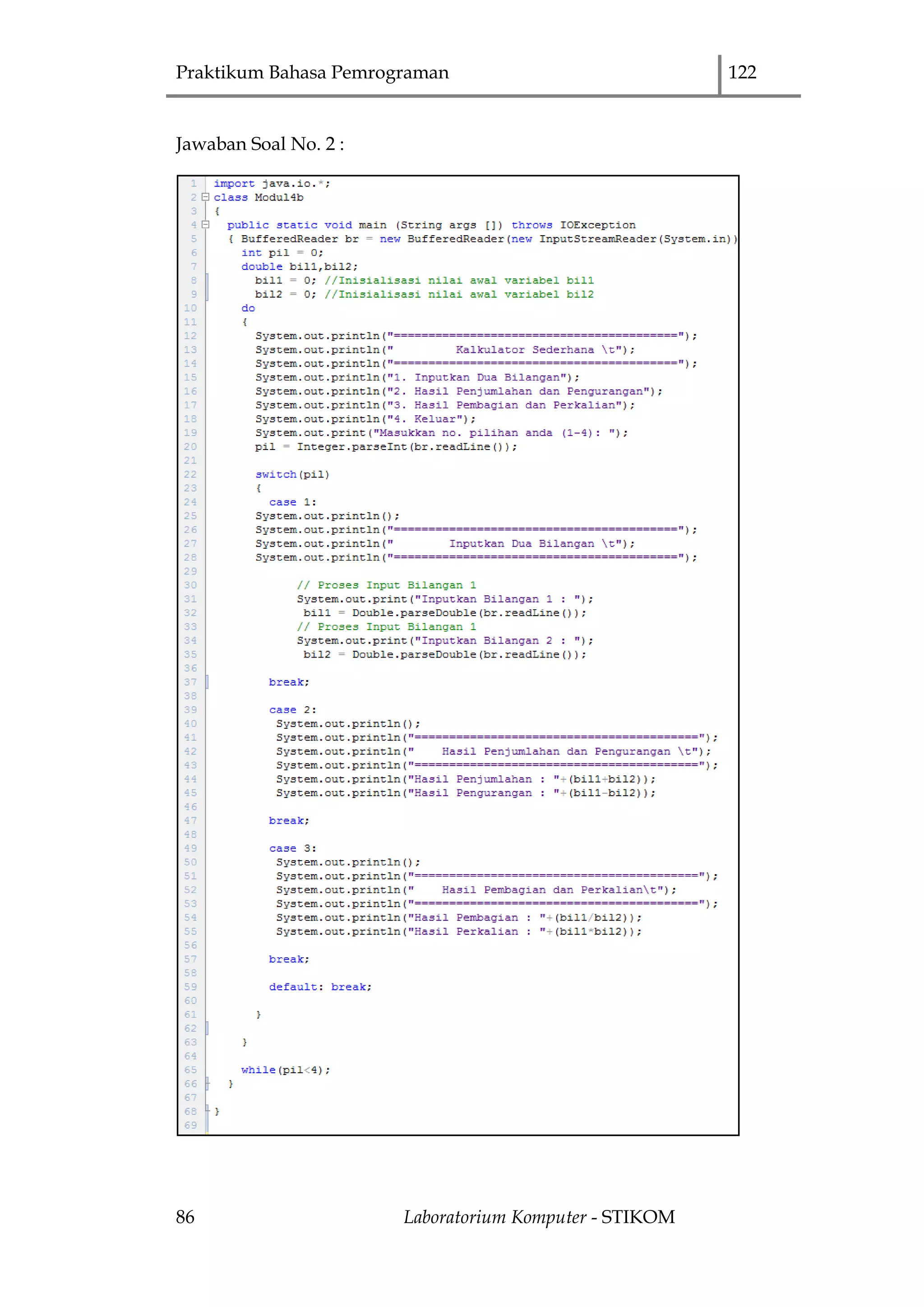924x1307 pixels.
Task: Click the 'case 2:' label in the code
Action: click(292, 710)
